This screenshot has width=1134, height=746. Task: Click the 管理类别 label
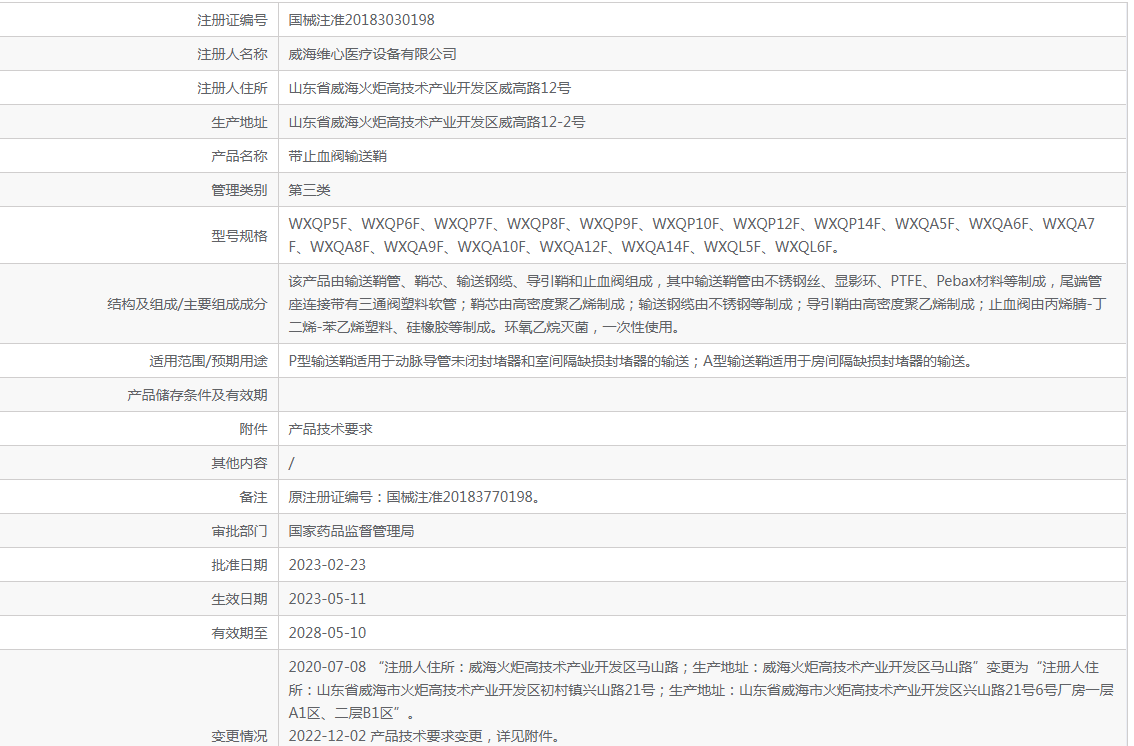[239, 190]
